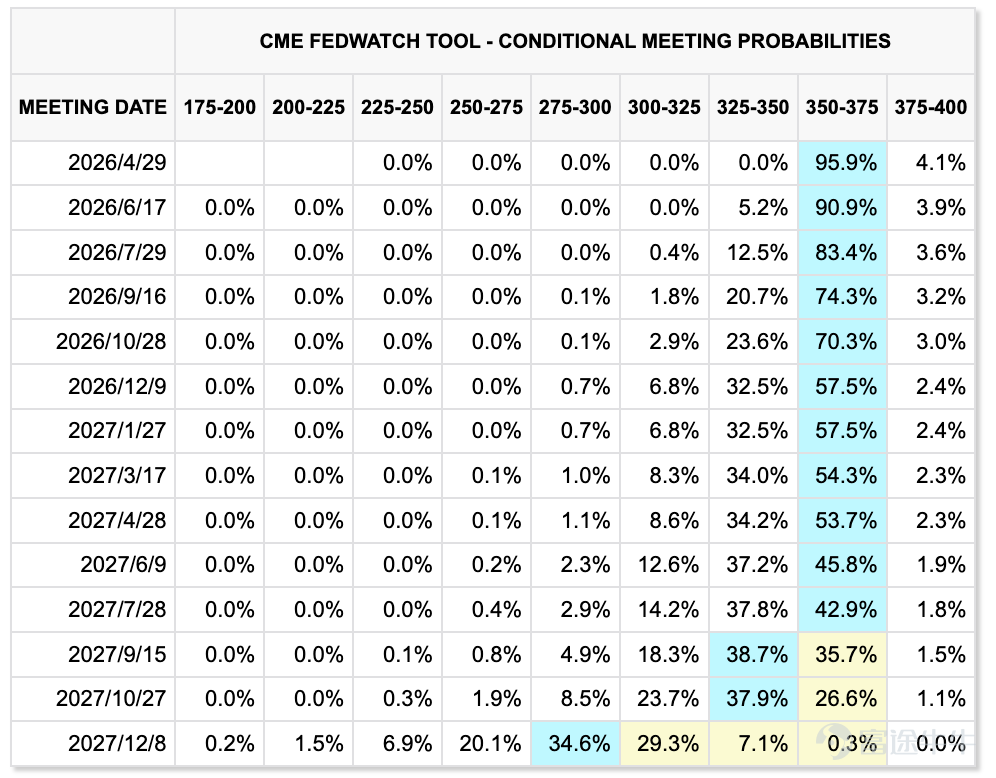
Task: Select the 225-250 column header
Action: click(x=397, y=107)
